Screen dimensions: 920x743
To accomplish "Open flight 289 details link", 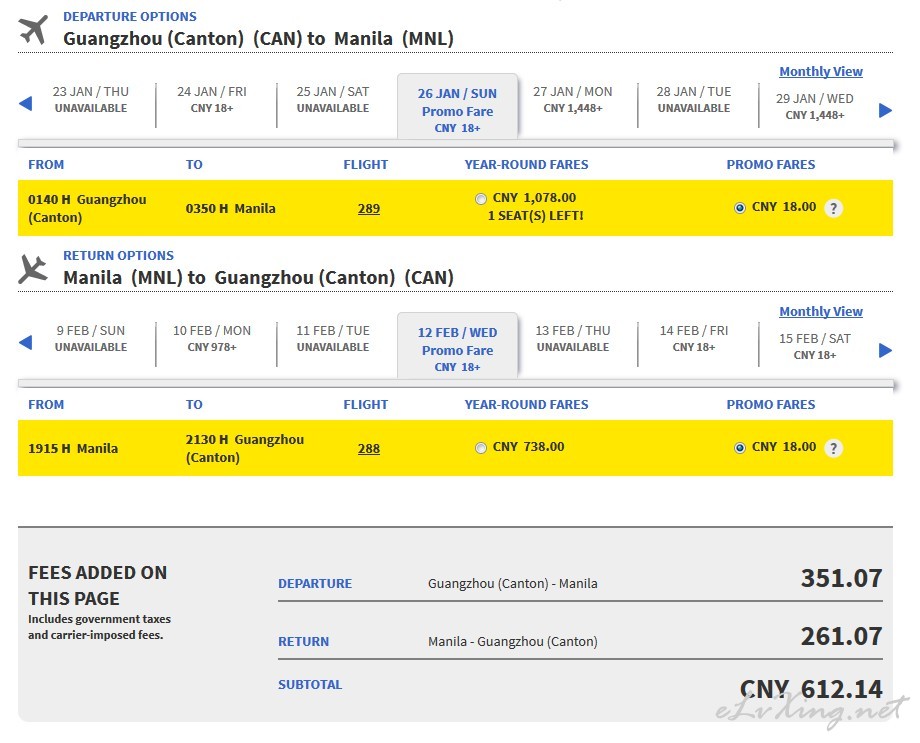I will click(368, 208).
